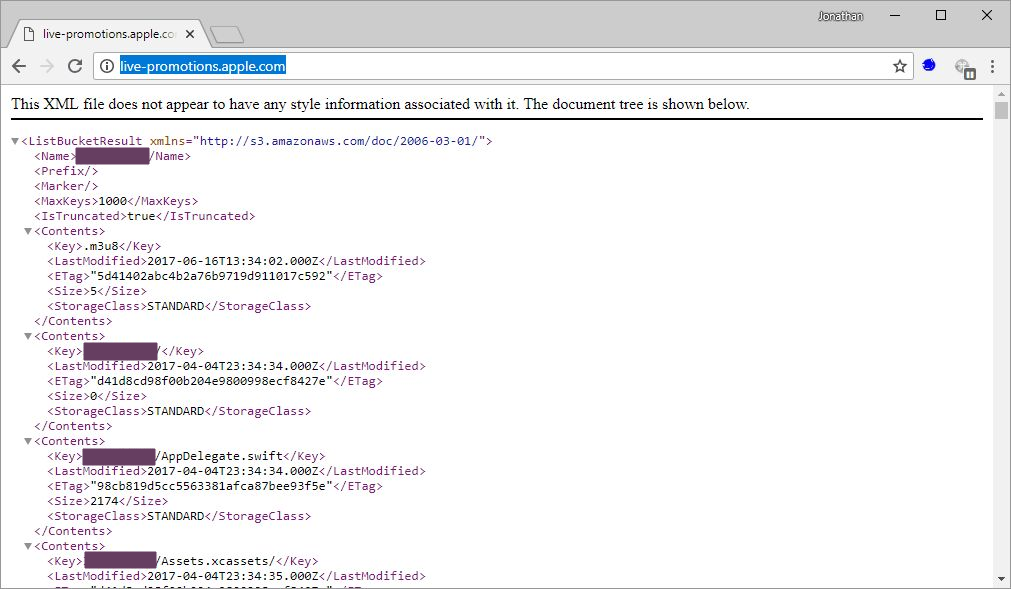Click the vertical scrollbar thumb
The image size is (1011, 589).
pyautogui.click(x=1001, y=110)
